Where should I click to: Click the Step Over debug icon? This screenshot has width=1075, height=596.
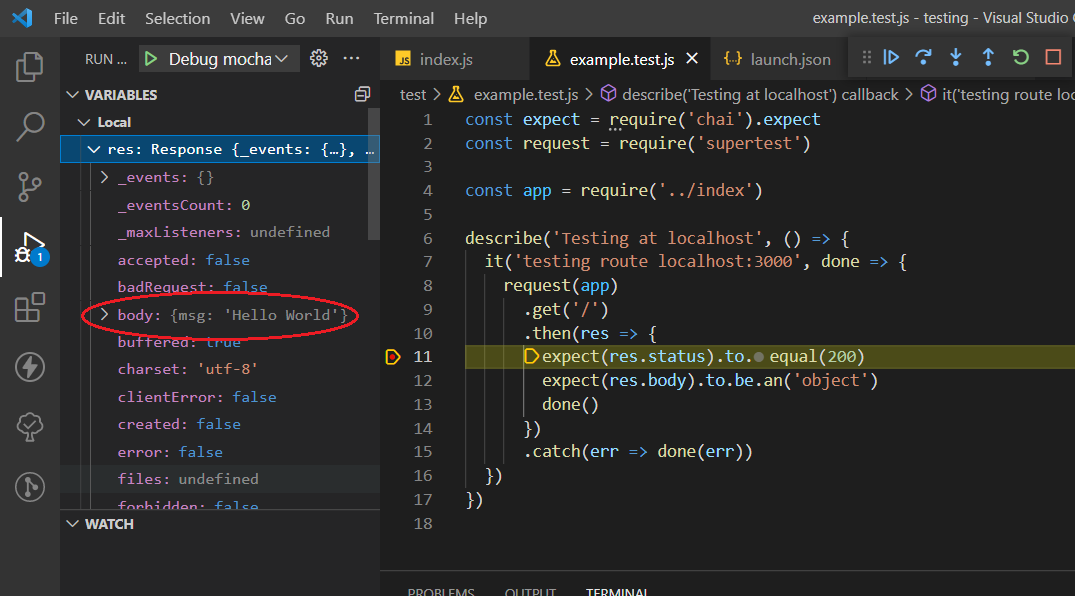pyautogui.click(x=923, y=58)
